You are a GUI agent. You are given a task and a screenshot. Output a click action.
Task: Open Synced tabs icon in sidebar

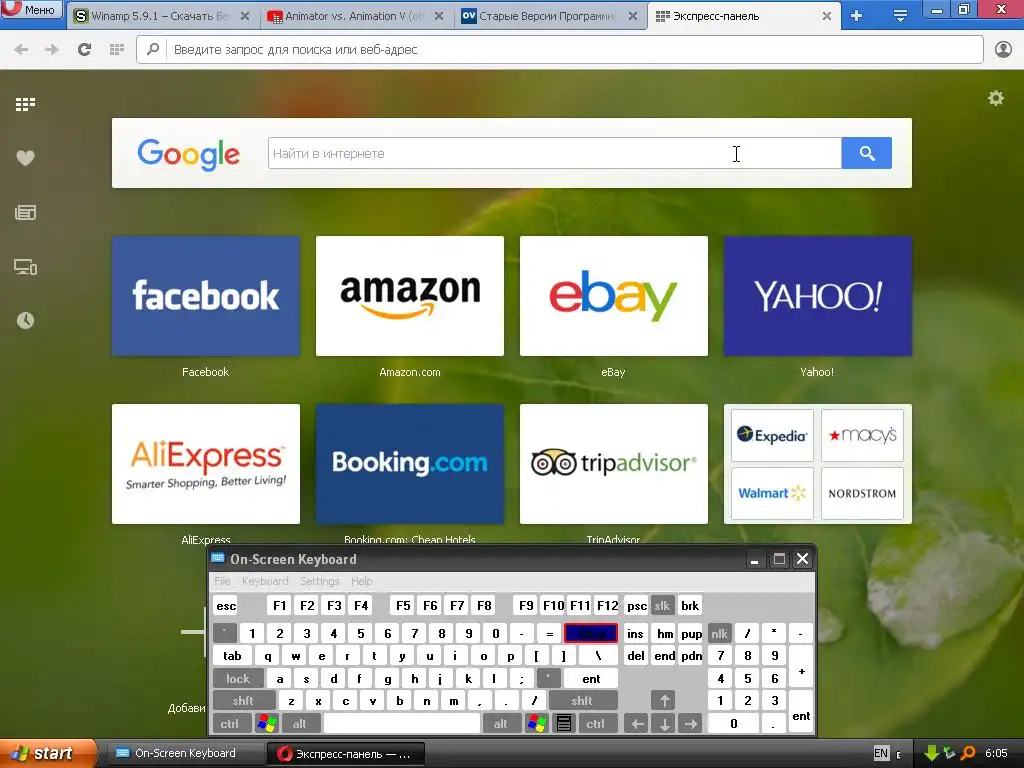tap(25, 267)
